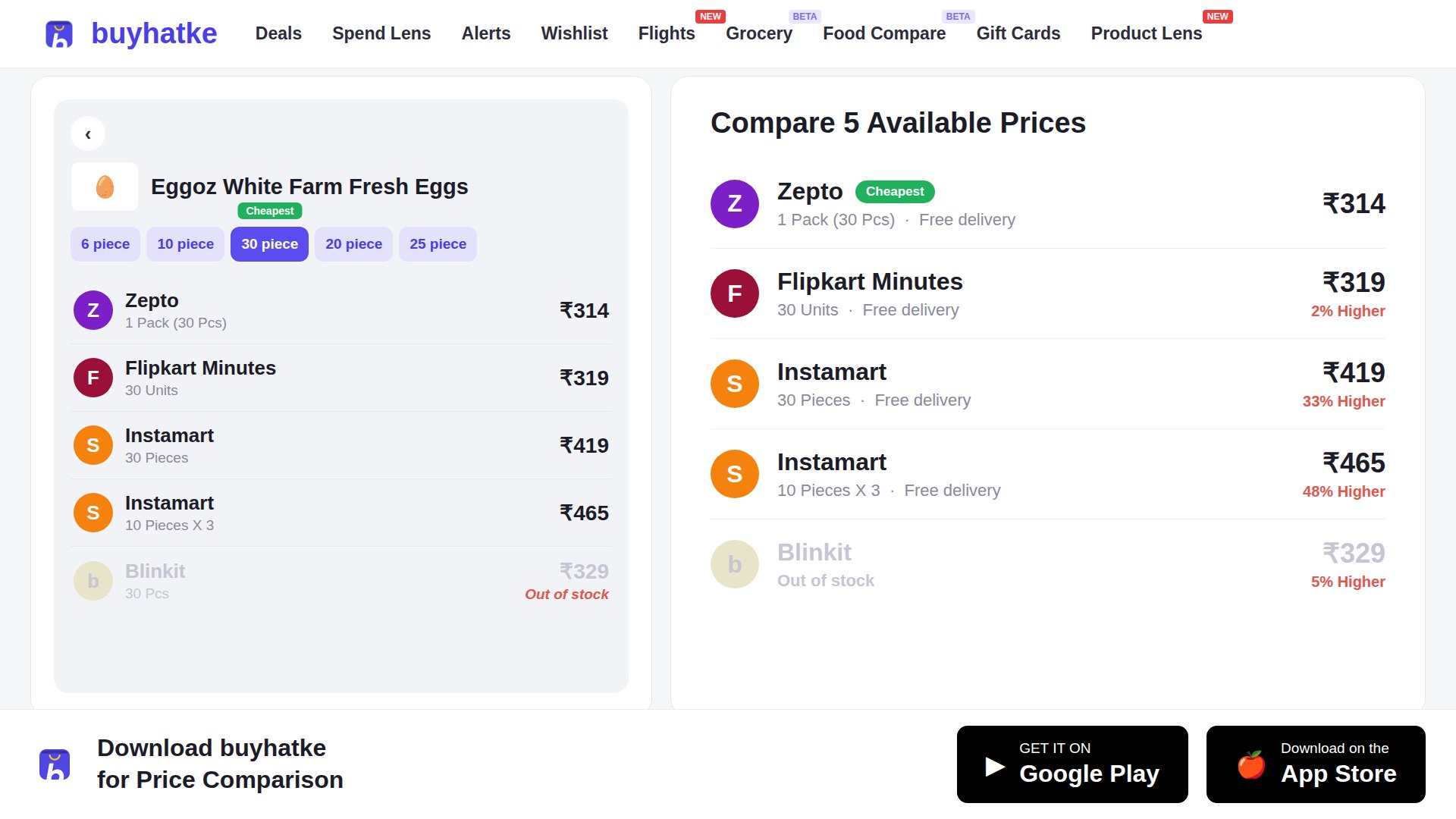
Task: Click the Cheapest badge next to Zepto
Action: 895,192
